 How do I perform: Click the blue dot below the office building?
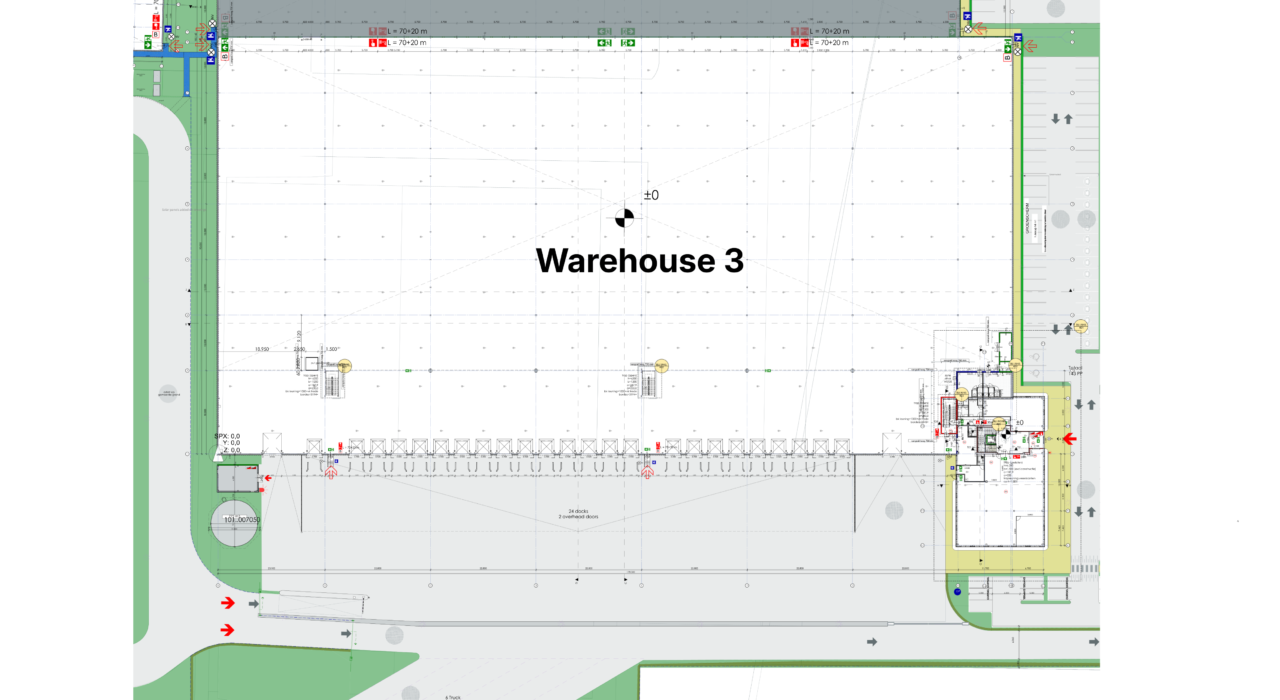957,592
